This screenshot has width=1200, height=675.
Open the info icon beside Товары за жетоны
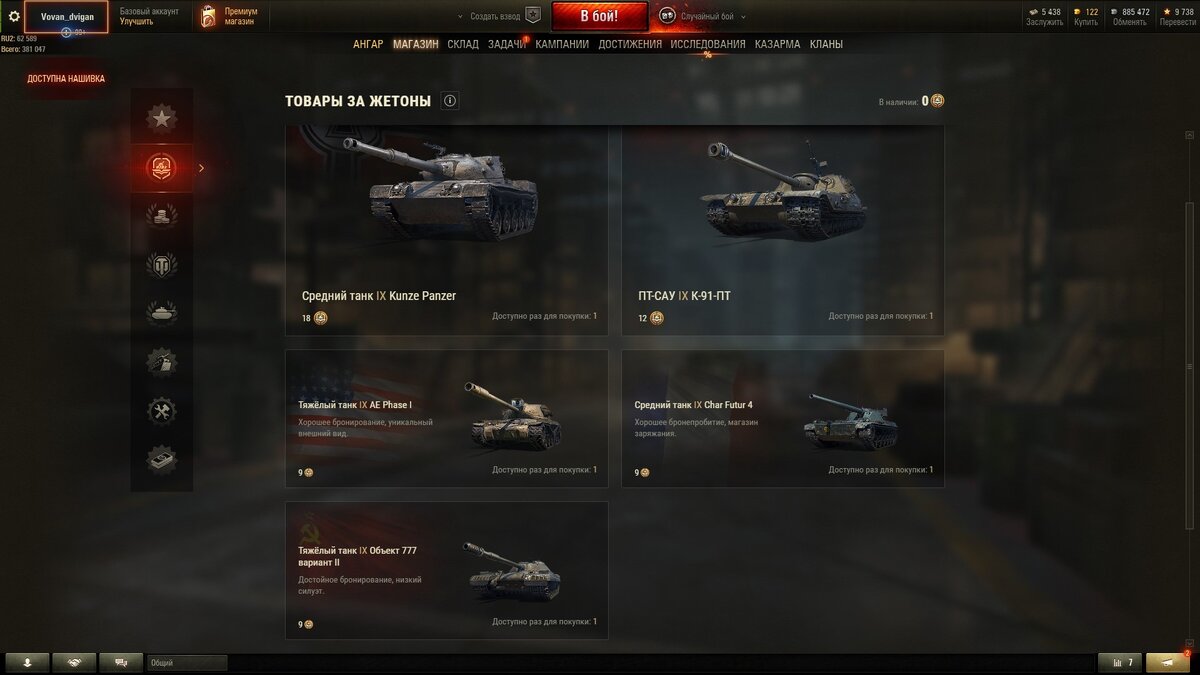click(x=450, y=101)
